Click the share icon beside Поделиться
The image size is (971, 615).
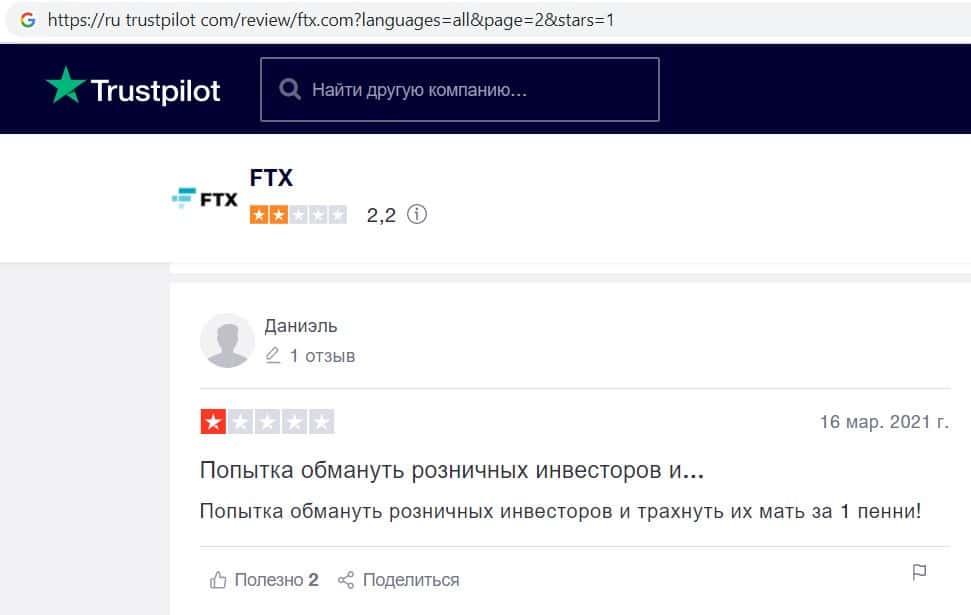pyautogui.click(x=346, y=580)
